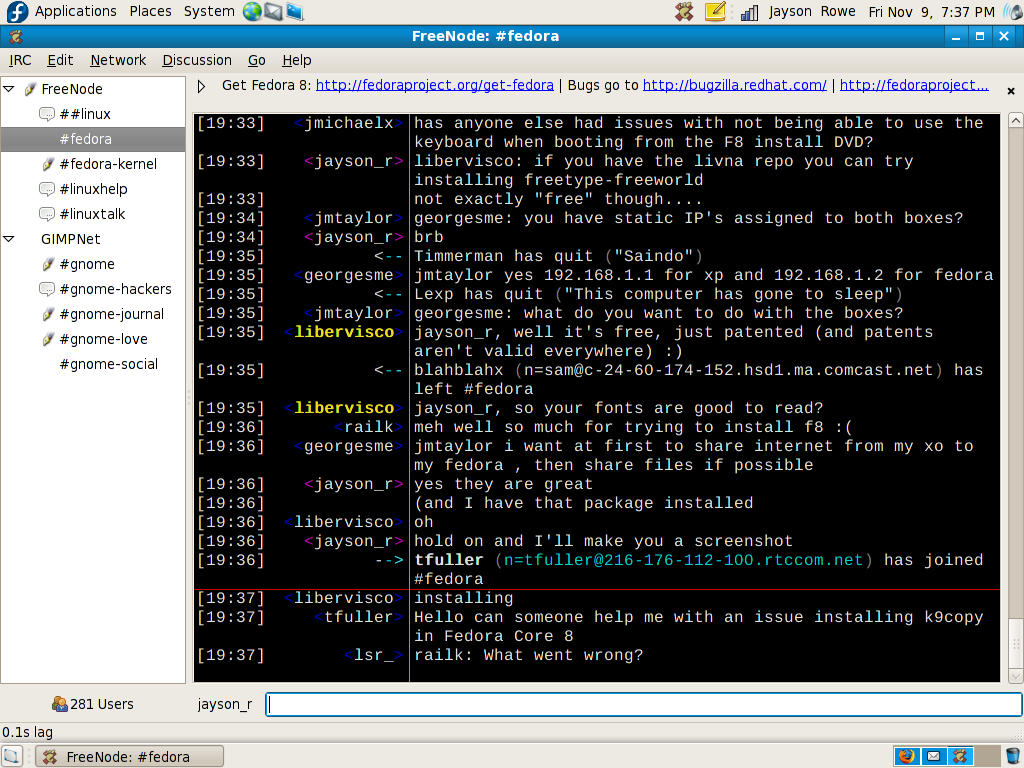Click the #linuxtalk speech bubble icon
Viewport: 1024px width, 768px height.
click(46, 215)
